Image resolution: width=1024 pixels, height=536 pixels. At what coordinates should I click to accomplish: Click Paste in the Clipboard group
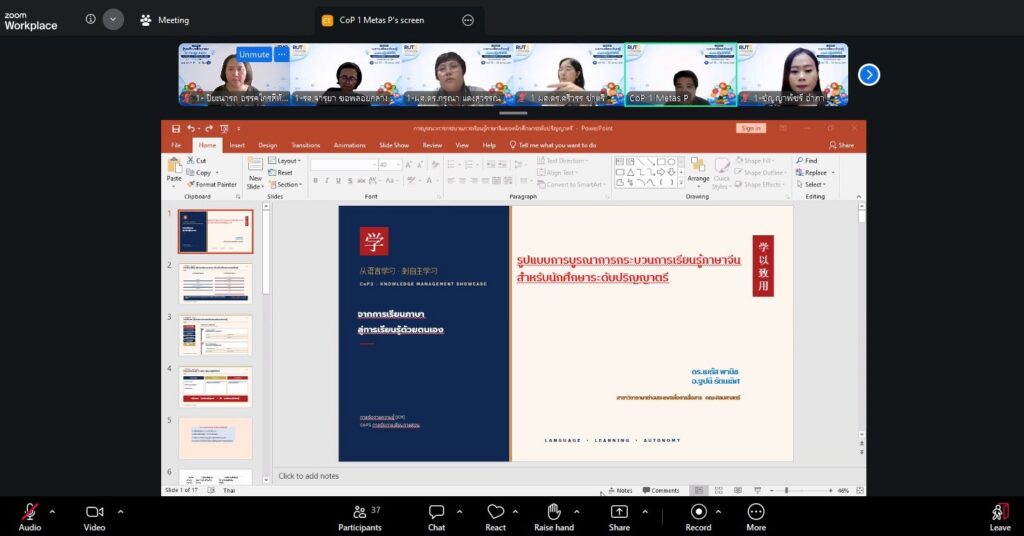174,171
